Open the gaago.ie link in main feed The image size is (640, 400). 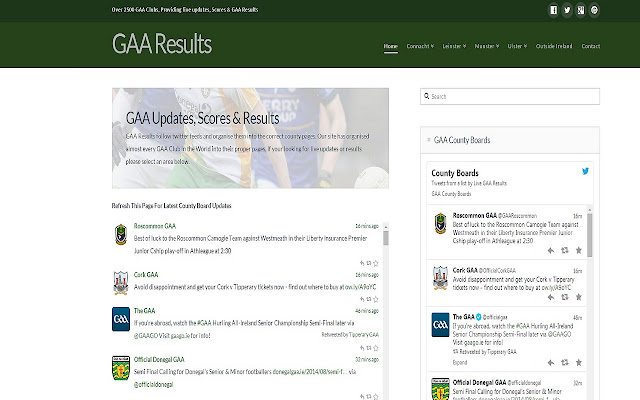point(179,336)
